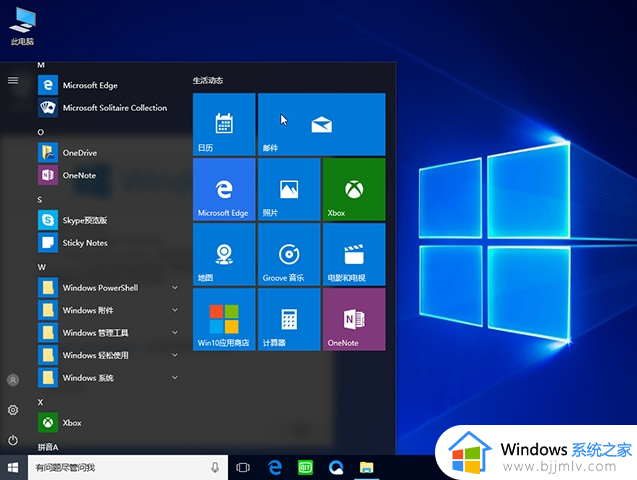637x480 pixels.
Task: Click the Windows Start button on taskbar
Action: click(13, 467)
